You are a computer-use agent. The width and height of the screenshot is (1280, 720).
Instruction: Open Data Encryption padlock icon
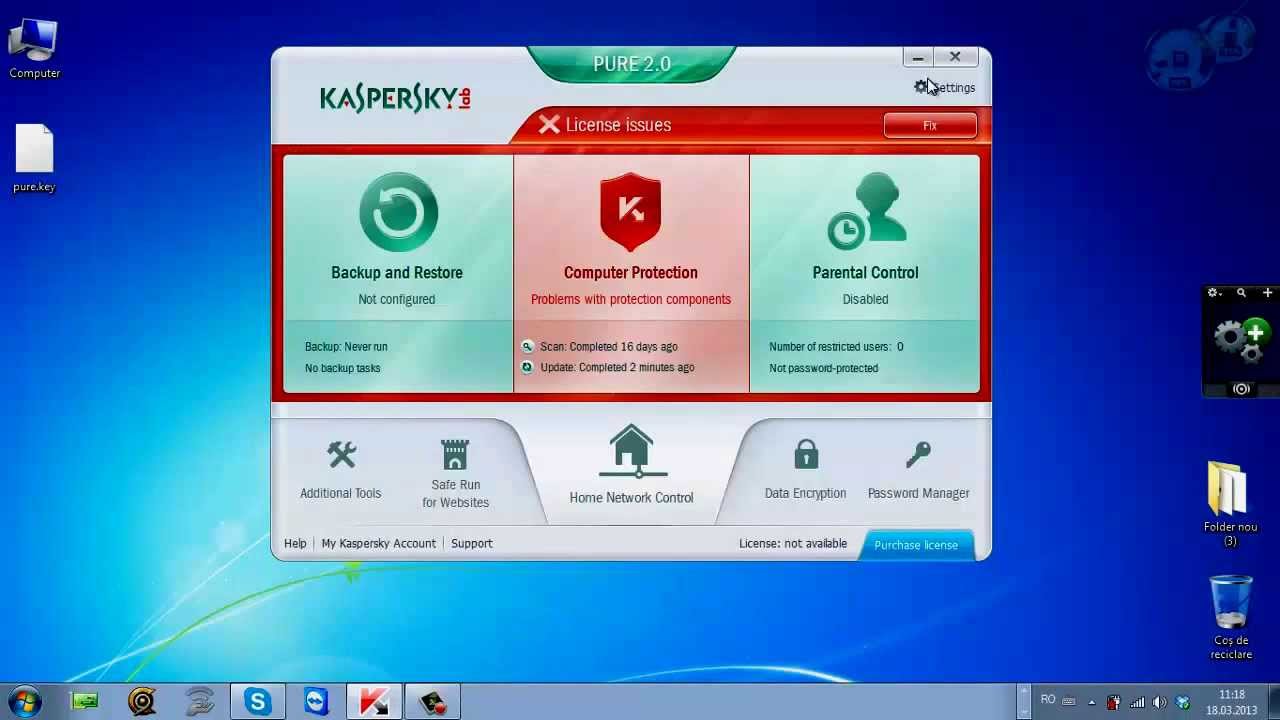point(806,454)
